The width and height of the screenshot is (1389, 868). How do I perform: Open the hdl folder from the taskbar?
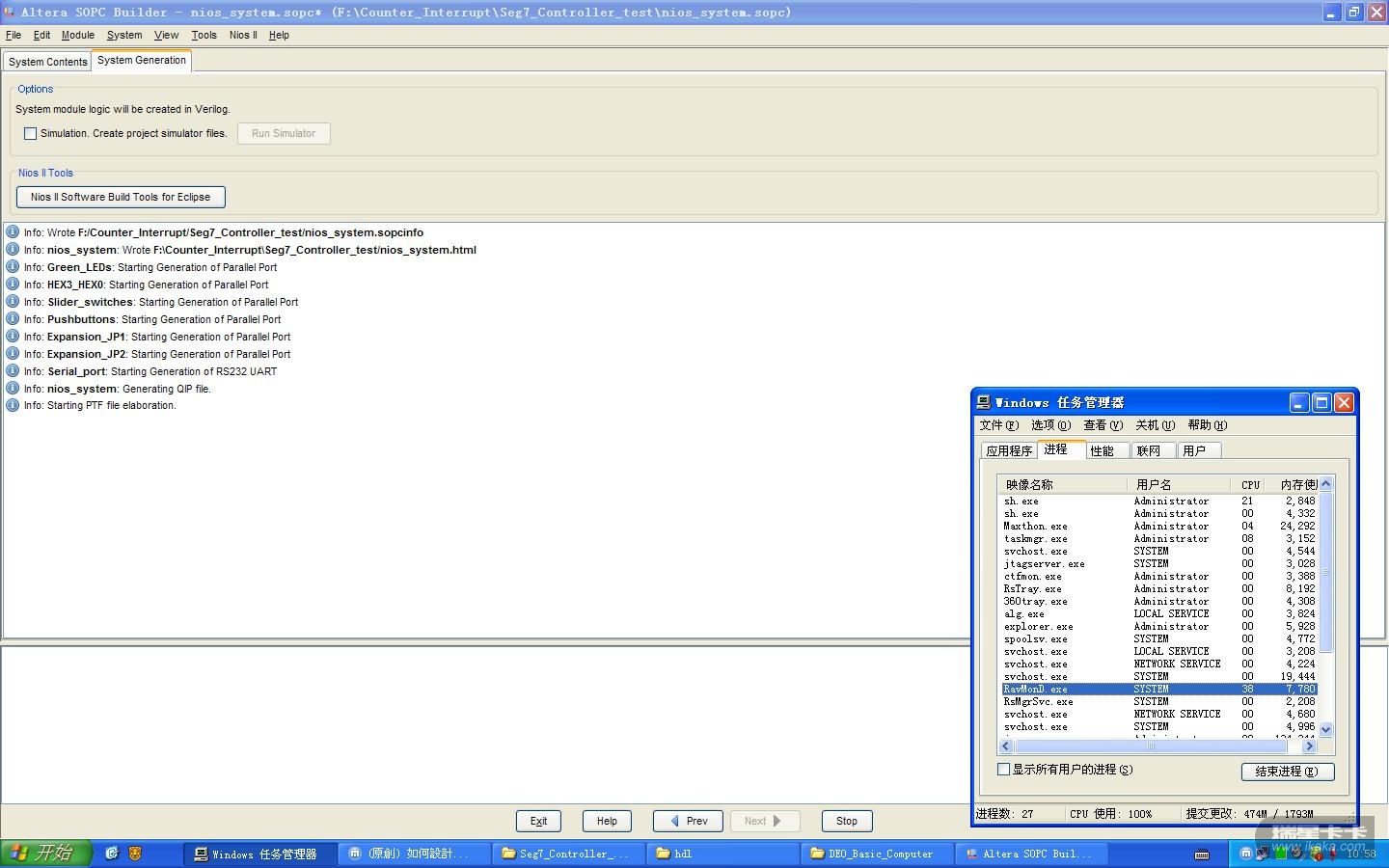coord(723,854)
